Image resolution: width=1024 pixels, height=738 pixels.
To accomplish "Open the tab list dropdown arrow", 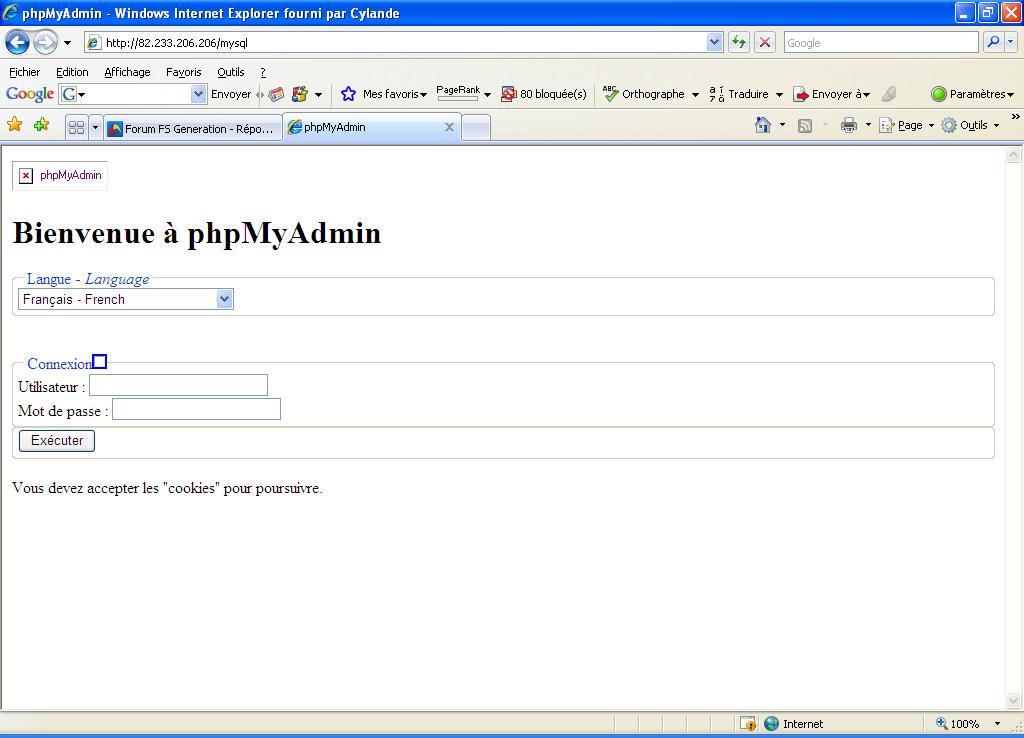I will coord(95,127).
